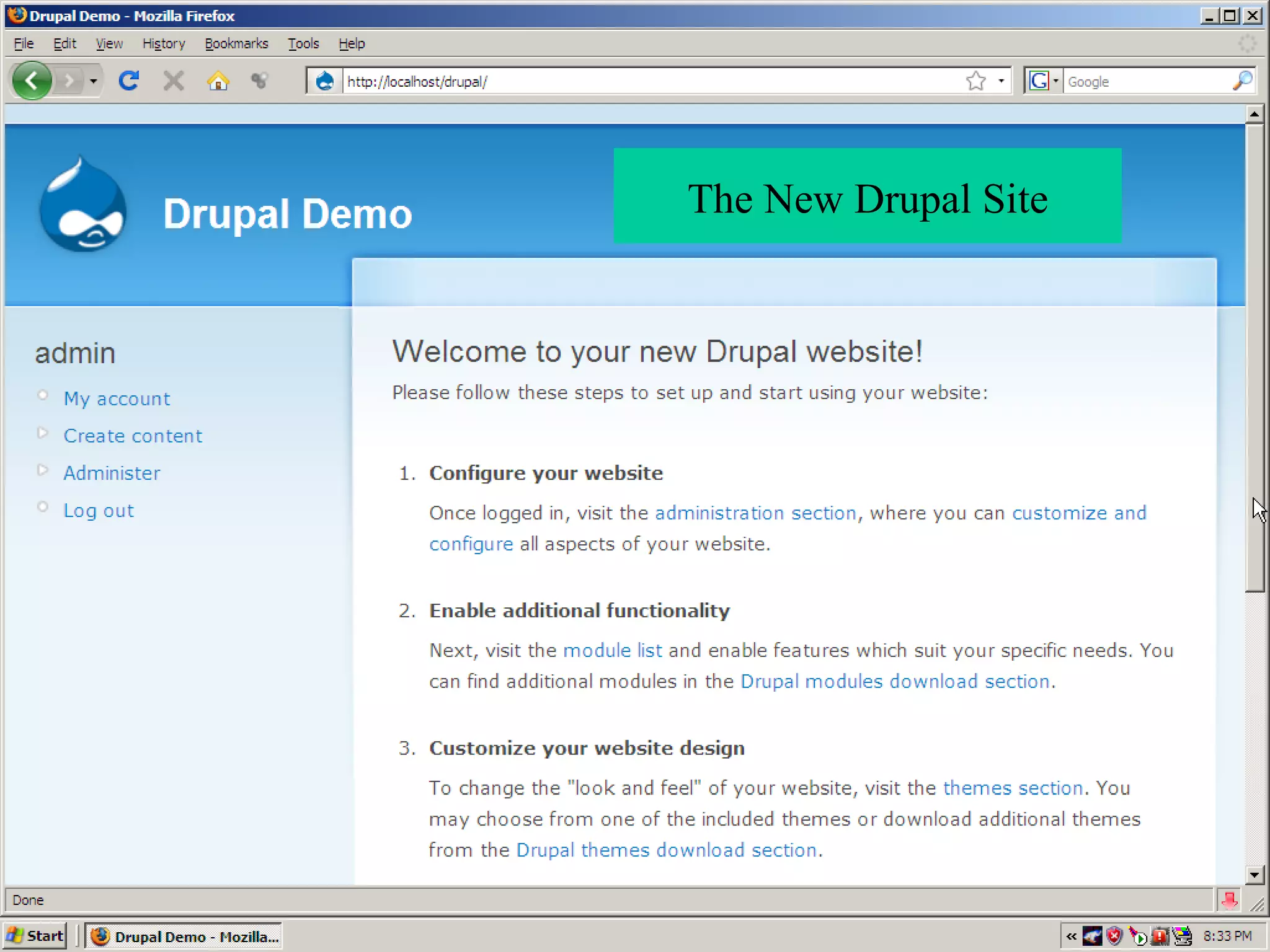This screenshot has width=1270, height=952.
Task: Click the Stop loading X icon
Action: (x=174, y=81)
